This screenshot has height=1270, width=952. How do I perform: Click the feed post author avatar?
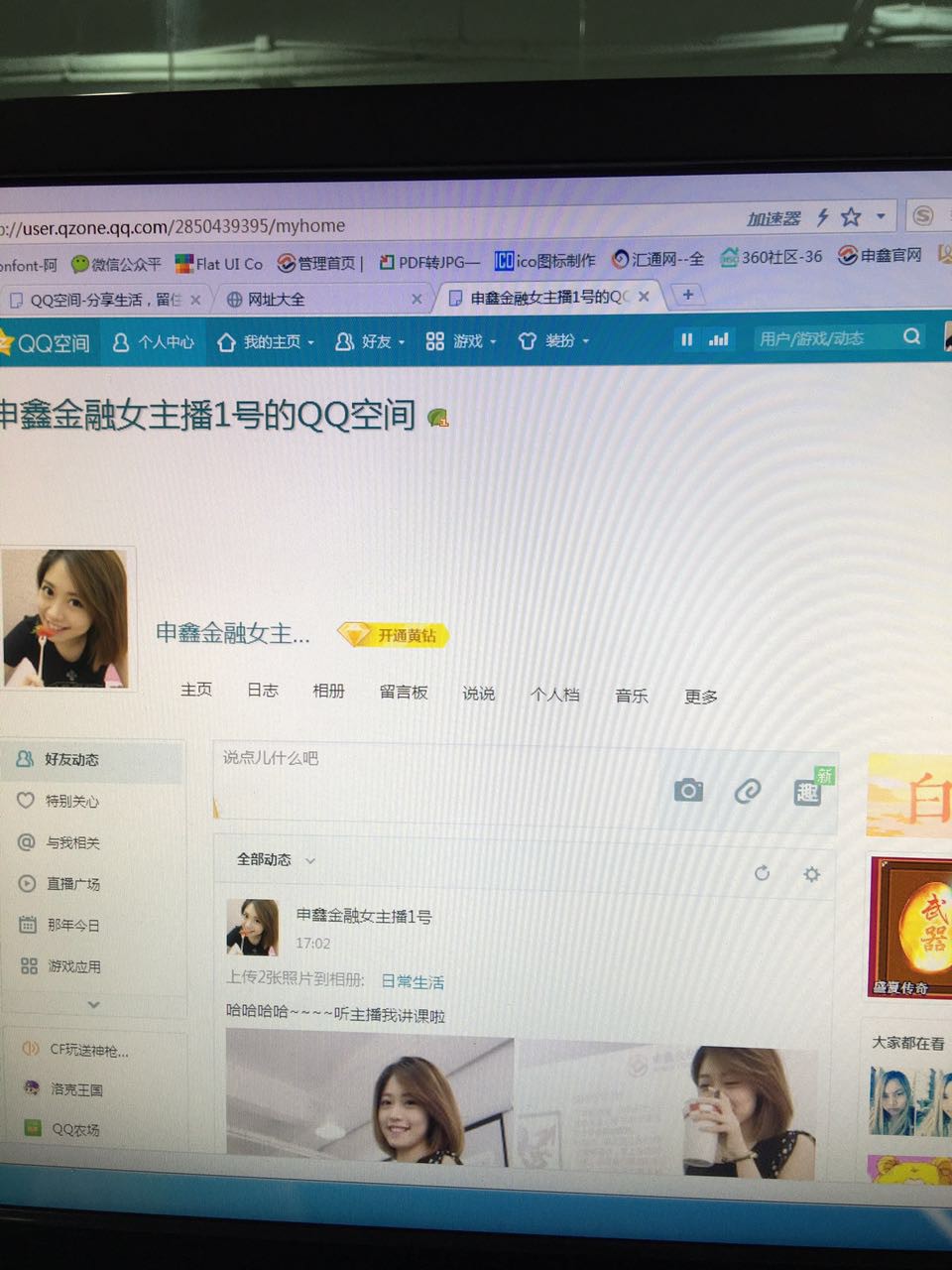click(253, 927)
